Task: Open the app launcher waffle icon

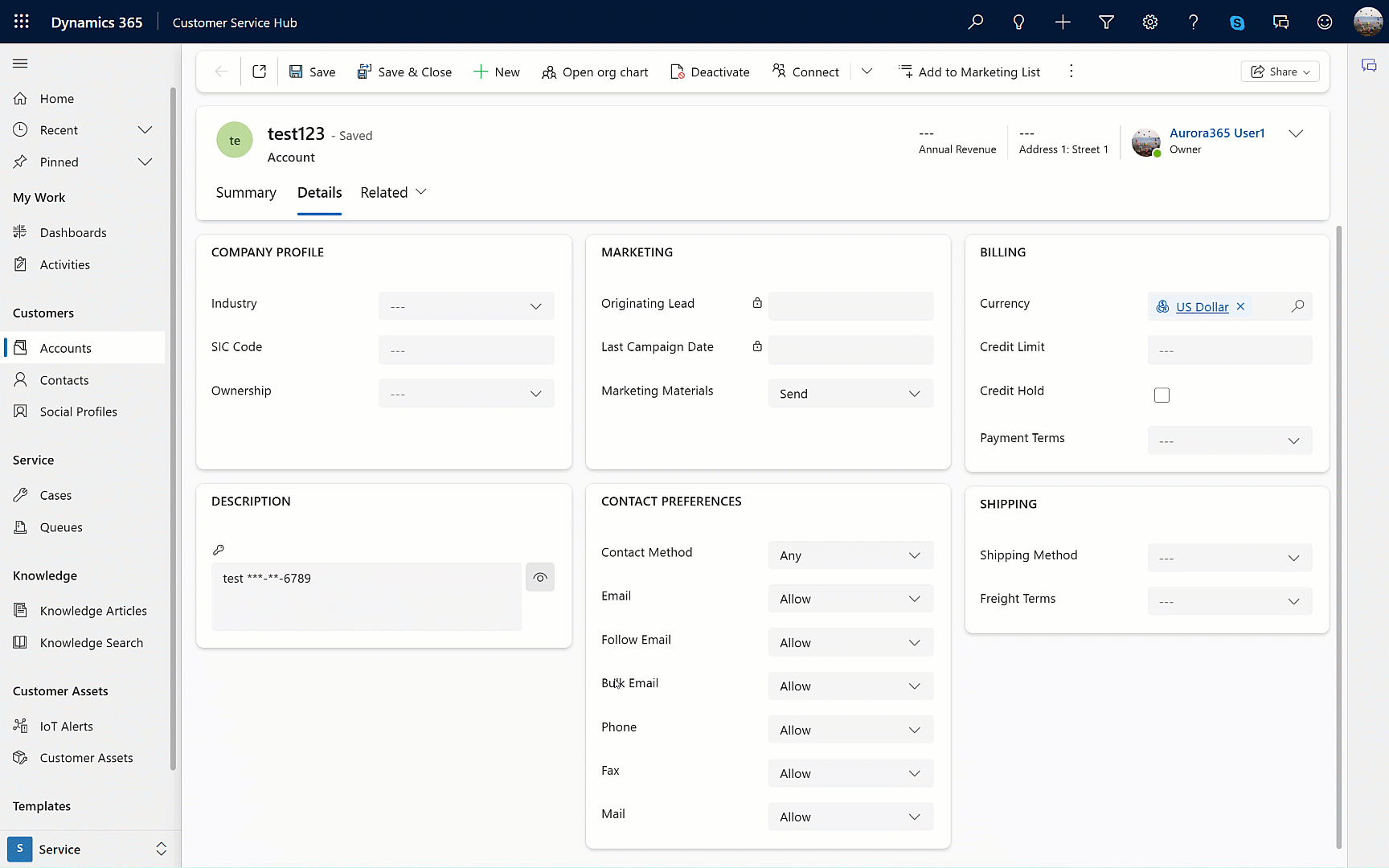Action: tap(22, 22)
